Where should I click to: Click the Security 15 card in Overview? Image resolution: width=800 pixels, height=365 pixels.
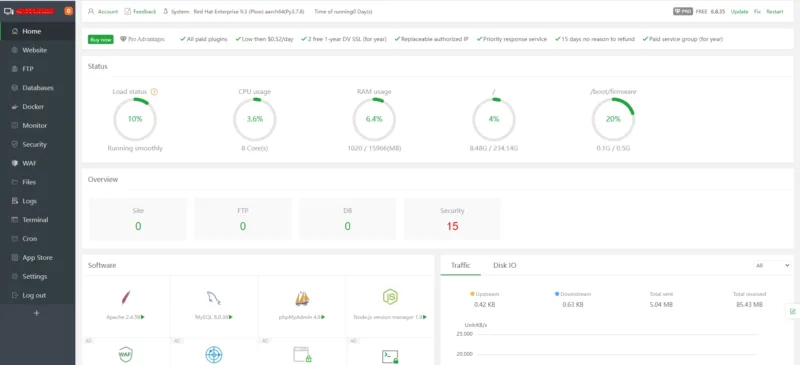tap(452, 219)
